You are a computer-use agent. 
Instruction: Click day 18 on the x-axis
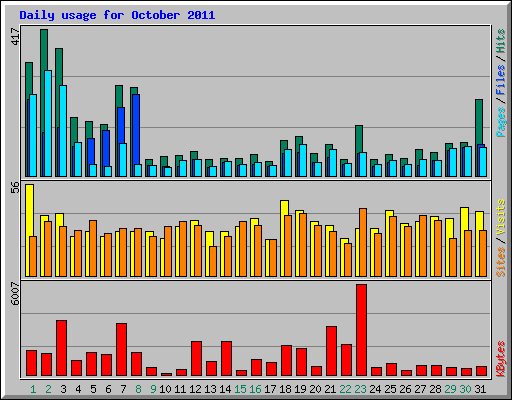click(x=285, y=389)
